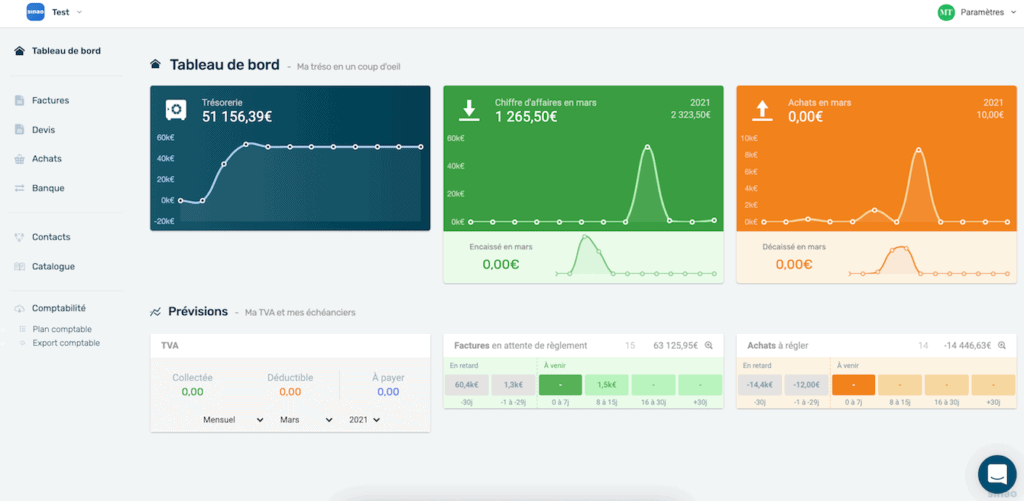Click the 1 265,50€ revenue amount

[528, 117]
